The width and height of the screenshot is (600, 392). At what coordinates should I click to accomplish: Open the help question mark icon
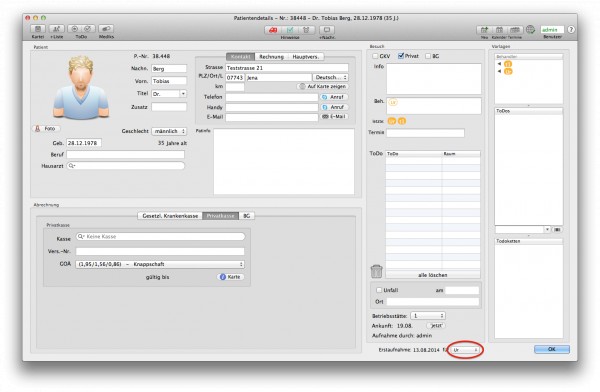[x=571, y=29]
